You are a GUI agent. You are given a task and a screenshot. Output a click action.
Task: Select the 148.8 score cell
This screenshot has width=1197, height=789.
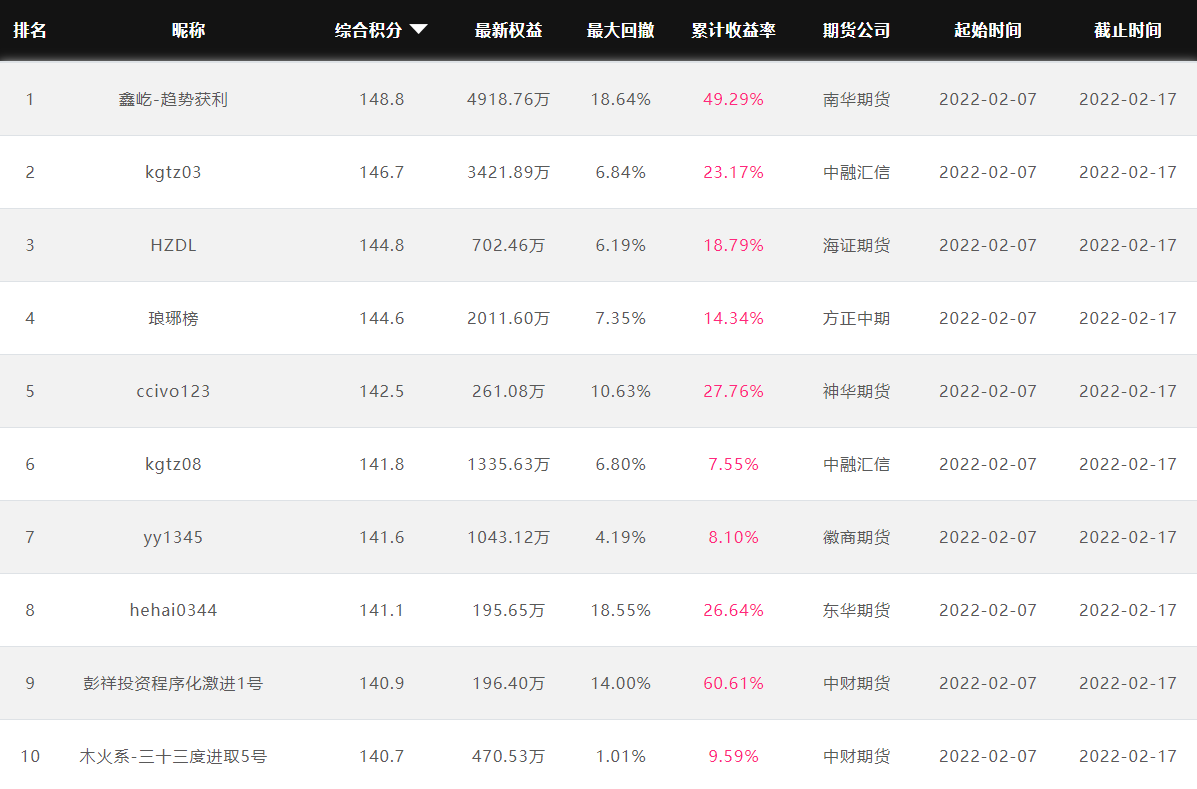click(x=382, y=99)
